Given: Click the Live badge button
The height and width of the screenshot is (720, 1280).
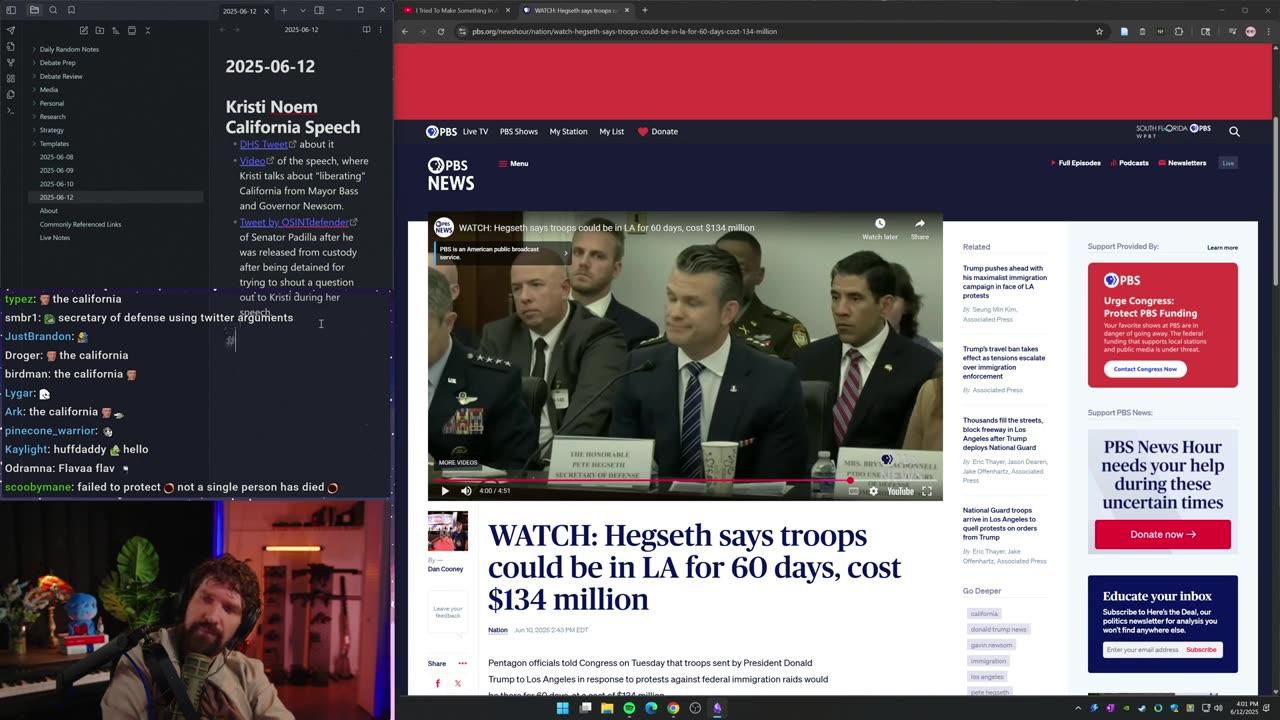Looking at the screenshot, I should [x=1228, y=163].
